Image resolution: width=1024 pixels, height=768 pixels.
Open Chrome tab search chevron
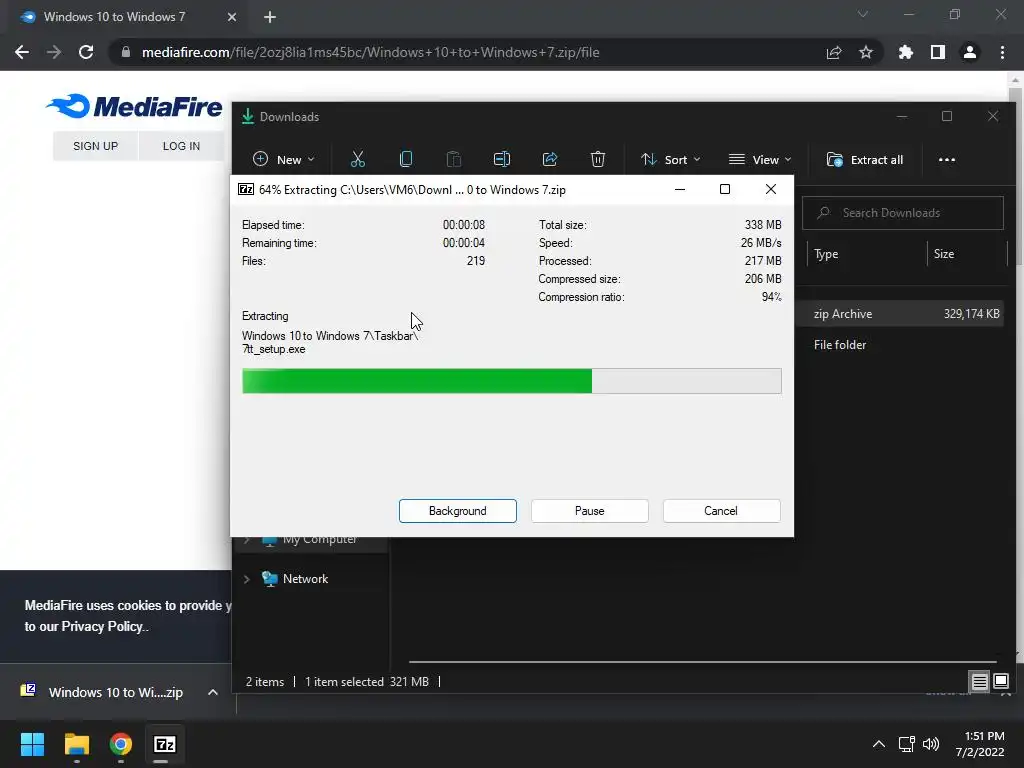point(863,14)
